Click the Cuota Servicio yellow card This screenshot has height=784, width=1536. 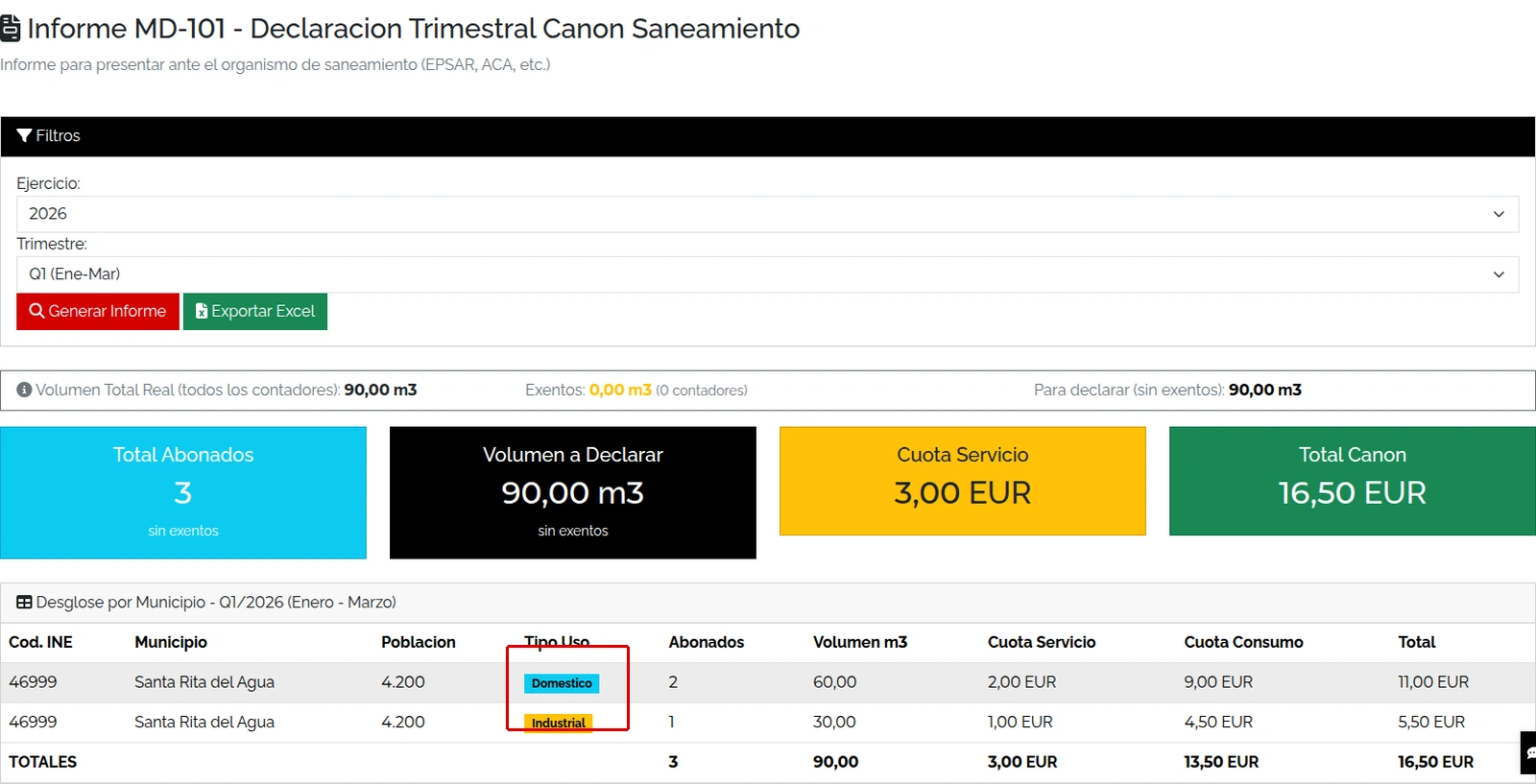(x=963, y=481)
